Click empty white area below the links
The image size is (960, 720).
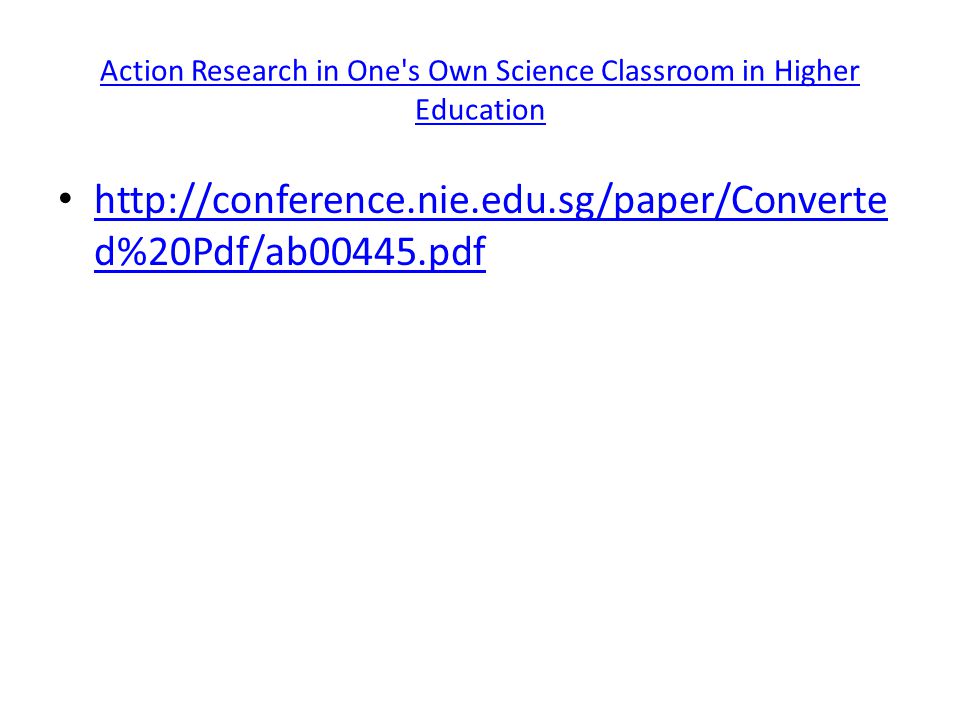(480, 490)
